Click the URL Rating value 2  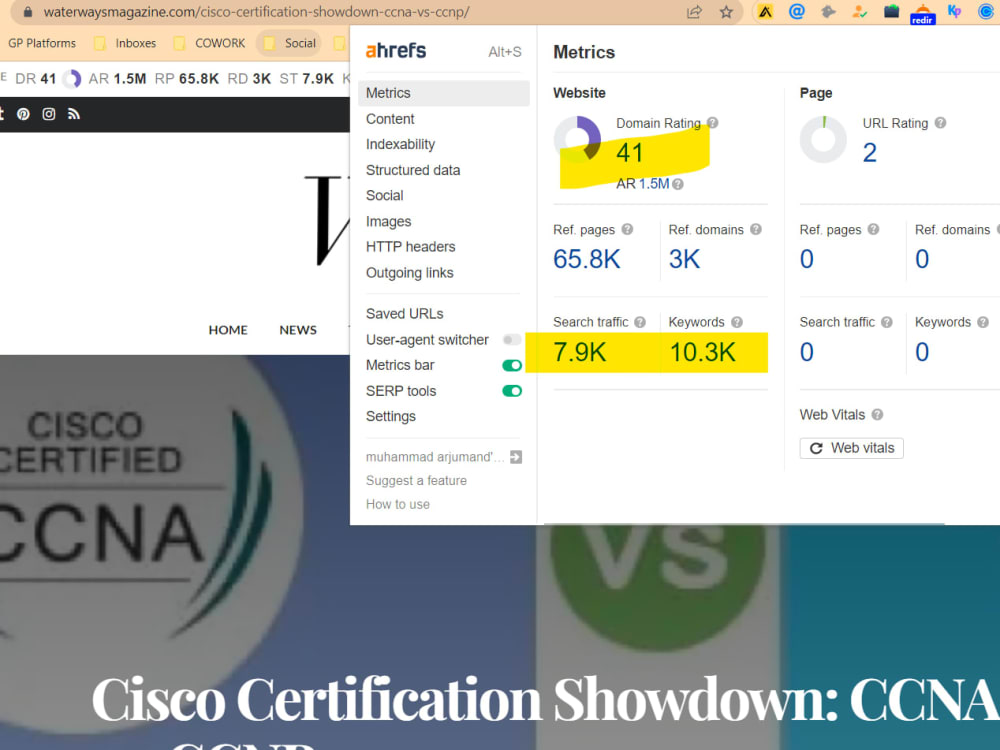click(x=869, y=152)
